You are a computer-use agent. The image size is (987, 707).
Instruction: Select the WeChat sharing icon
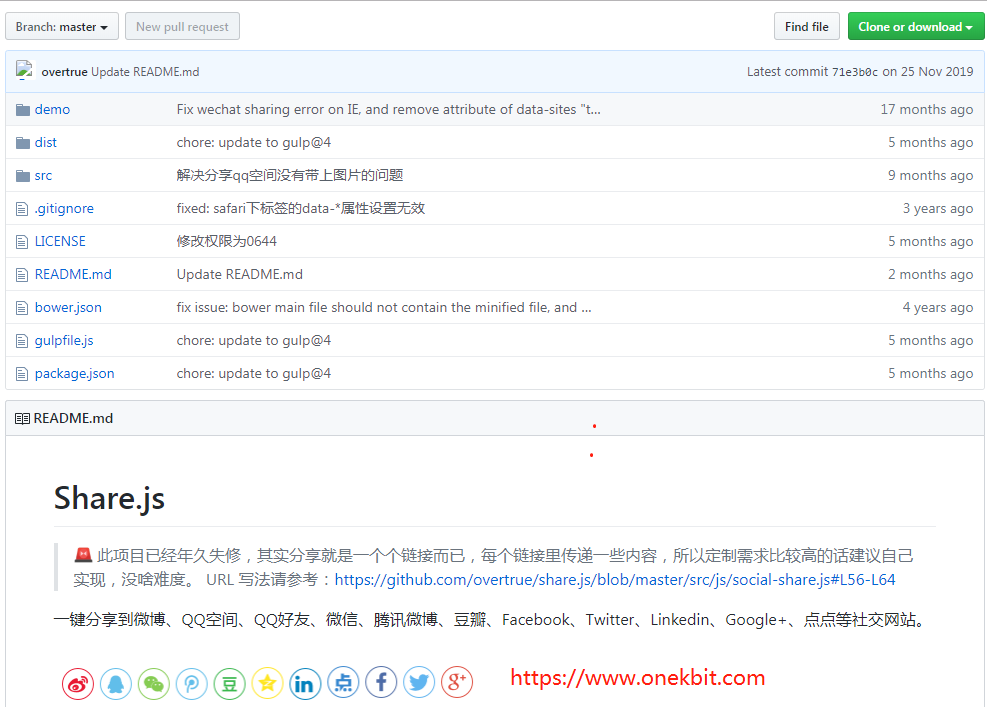click(x=153, y=683)
